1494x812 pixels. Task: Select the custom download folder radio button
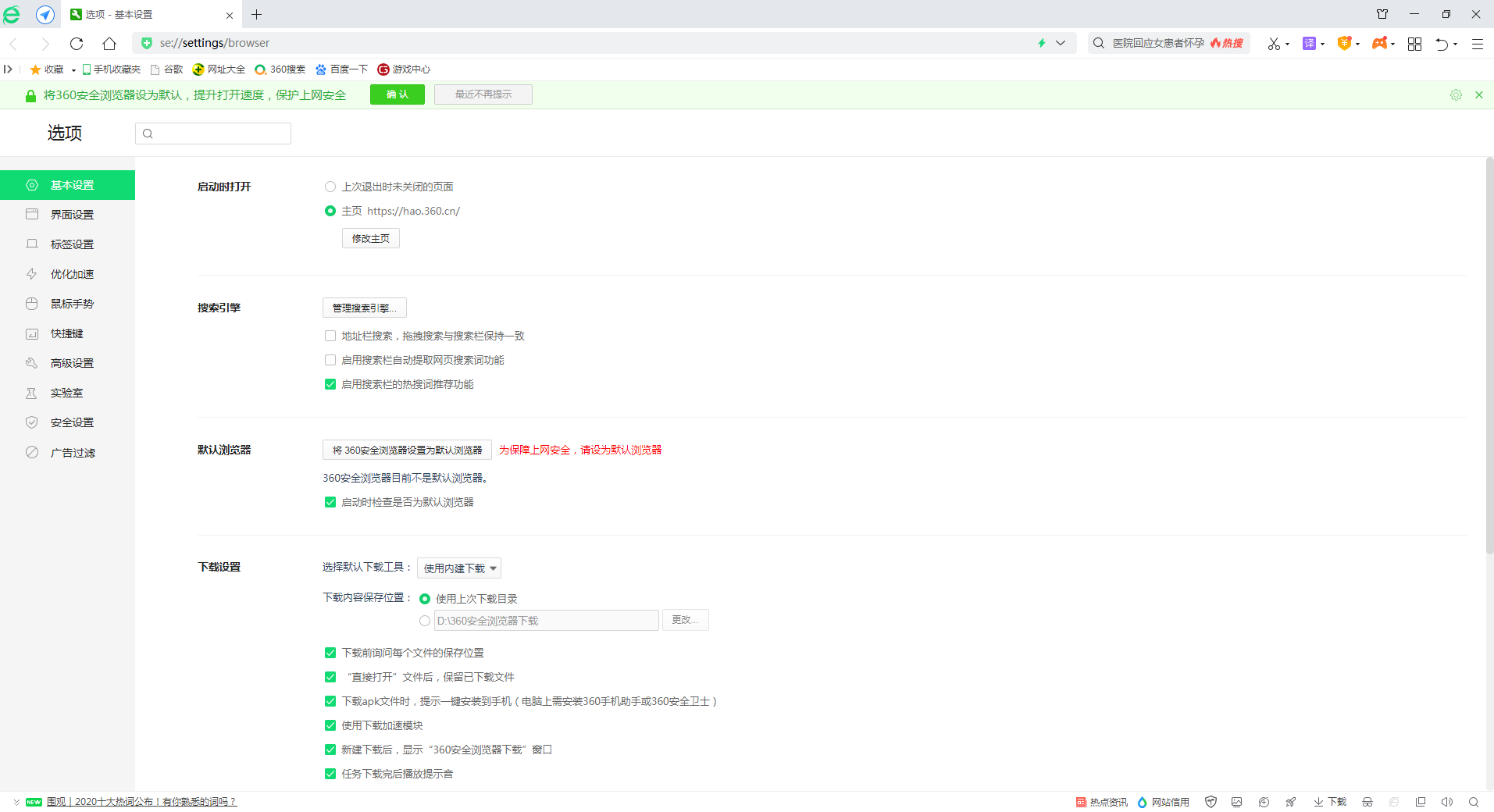[x=425, y=621]
